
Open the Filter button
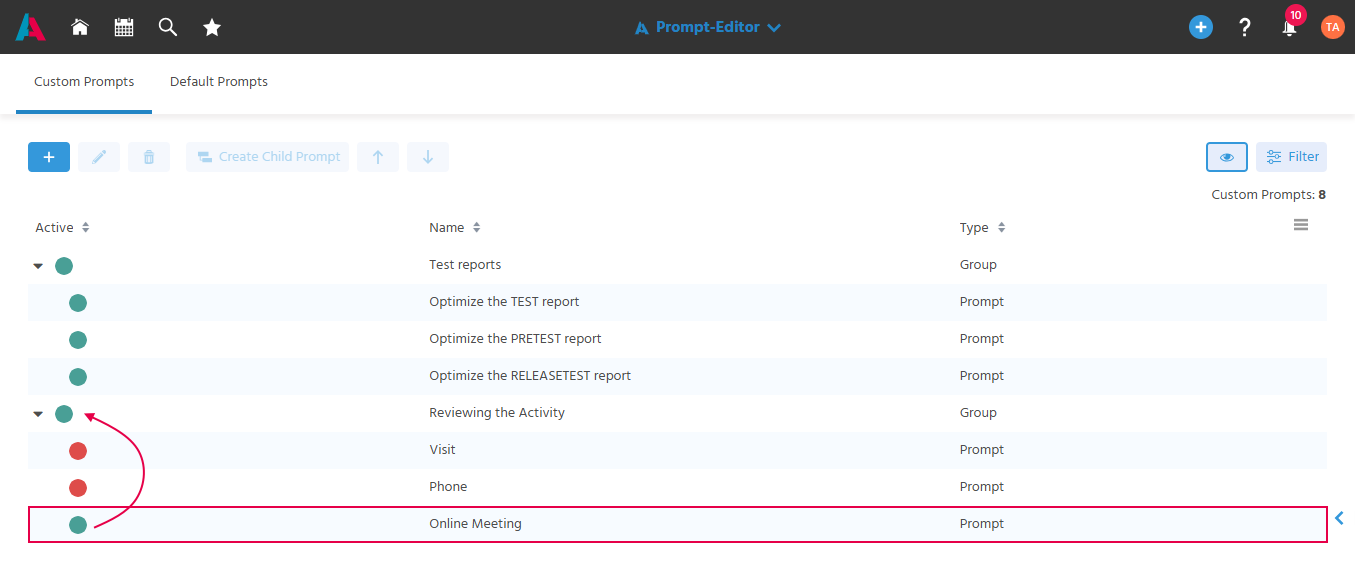pos(1291,157)
